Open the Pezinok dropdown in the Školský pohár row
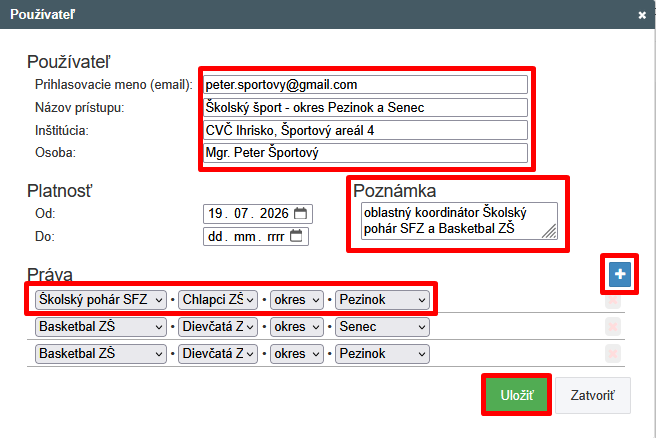The height and width of the screenshot is (438, 656). 382,300
